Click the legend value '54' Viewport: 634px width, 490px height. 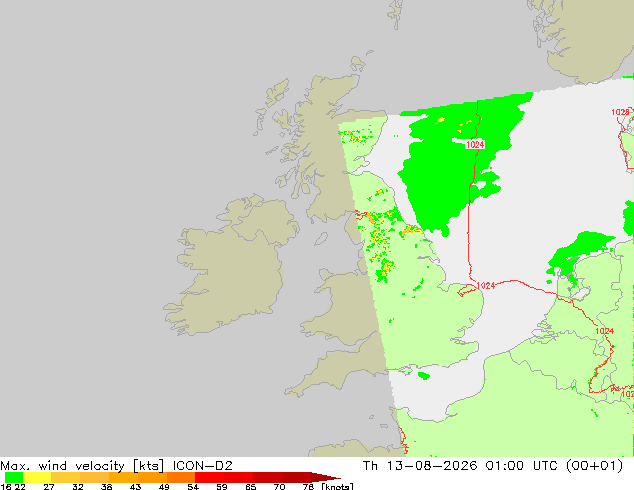pyautogui.click(x=193, y=487)
